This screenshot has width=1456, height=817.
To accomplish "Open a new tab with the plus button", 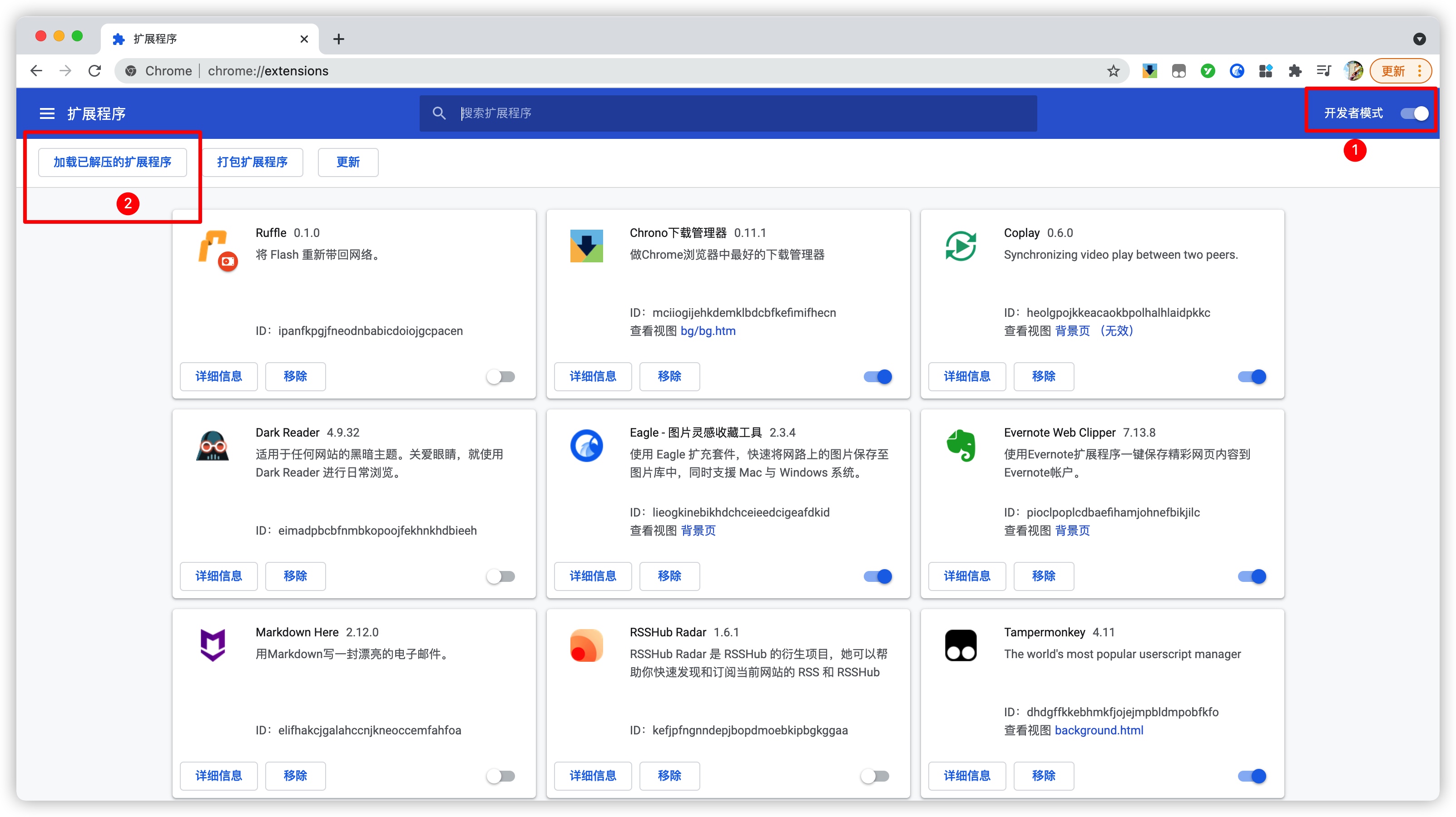I will (x=338, y=39).
